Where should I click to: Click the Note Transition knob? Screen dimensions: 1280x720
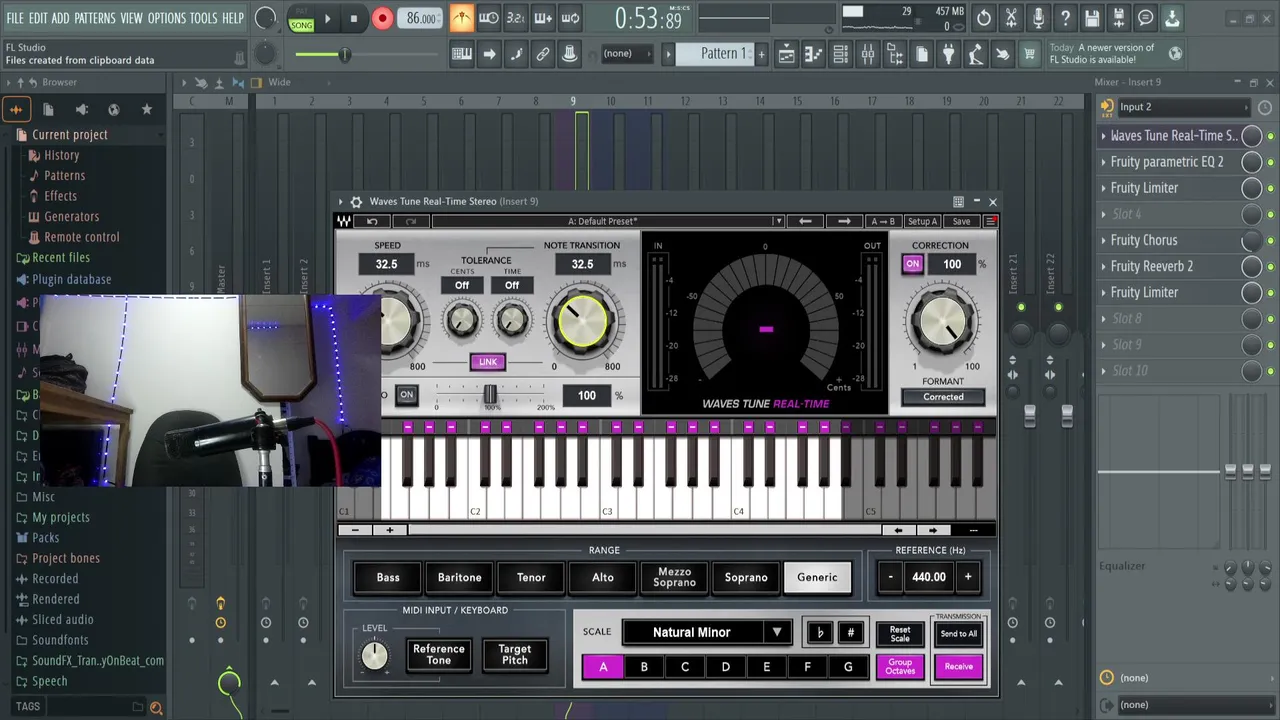[583, 321]
